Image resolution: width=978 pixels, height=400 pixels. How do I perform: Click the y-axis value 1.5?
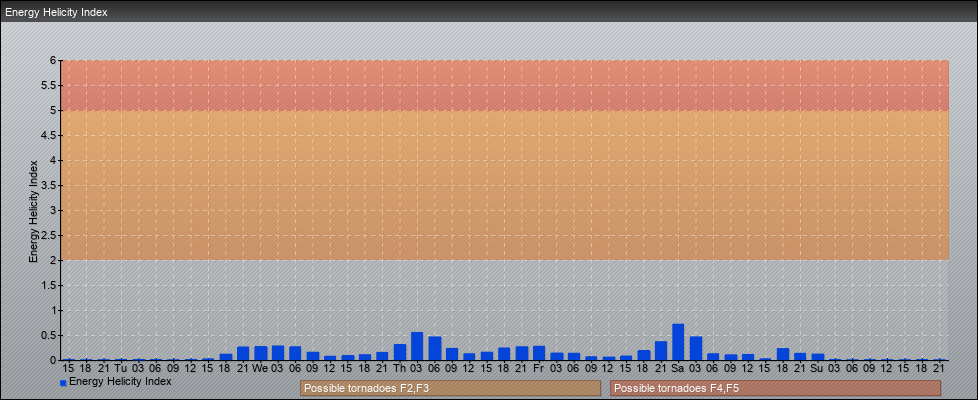[49, 285]
